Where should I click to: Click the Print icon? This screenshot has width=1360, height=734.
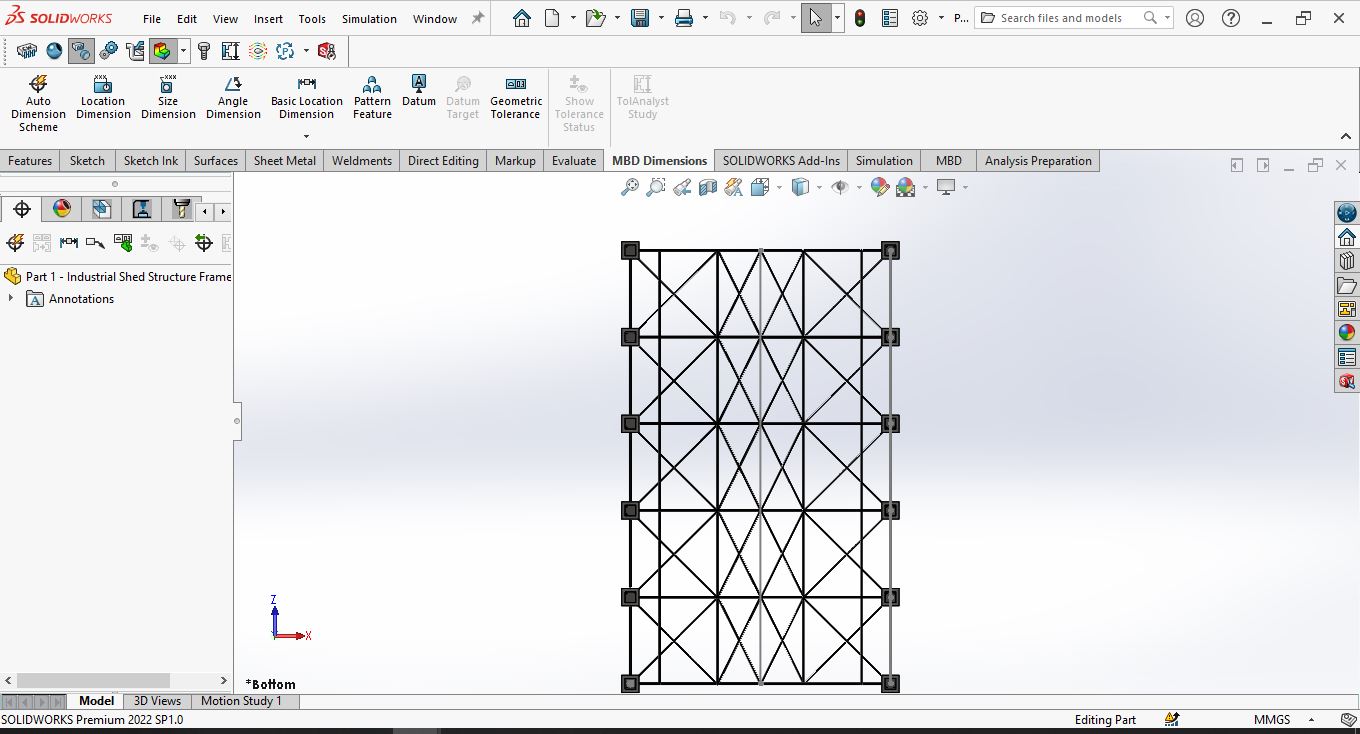[x=684, y=18]
